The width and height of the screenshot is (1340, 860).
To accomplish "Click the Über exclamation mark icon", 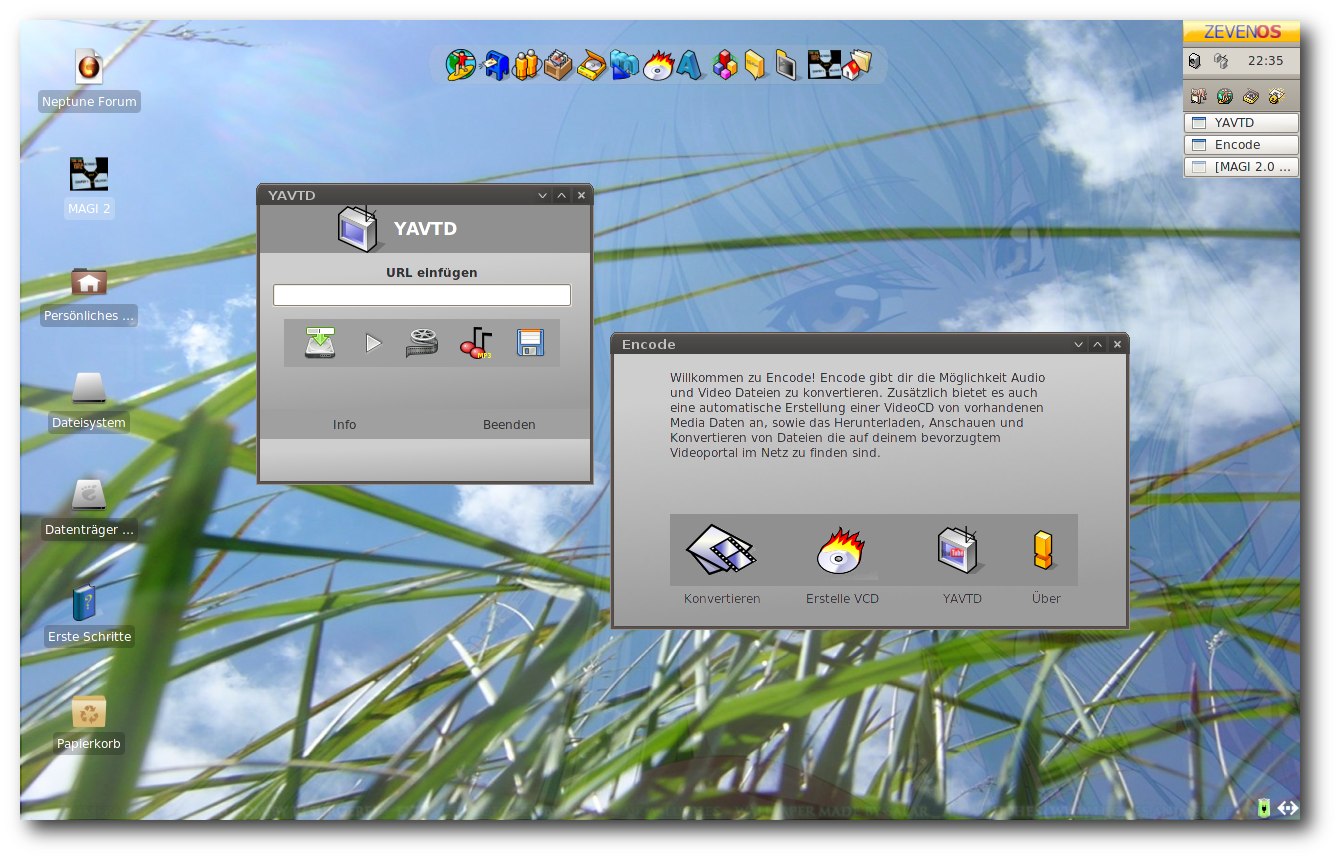I will tap(1043, 550).
